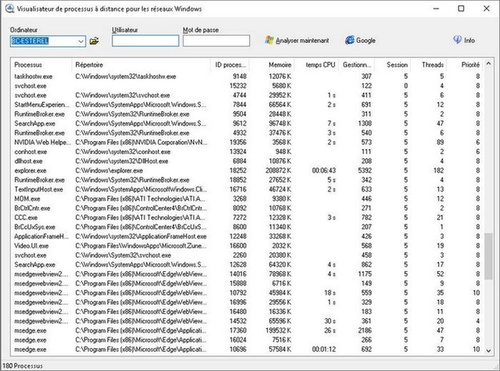Select the SearchApp.exe row with ID 12628
The height and width of the screenshot is (371, 500).
coord(248,265)
